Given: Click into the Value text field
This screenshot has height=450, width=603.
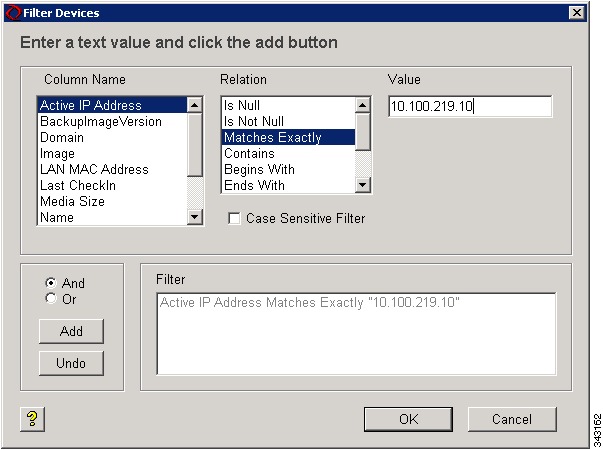Looking at the screenshot, I should pyautogui.click(x=470, y=106).
